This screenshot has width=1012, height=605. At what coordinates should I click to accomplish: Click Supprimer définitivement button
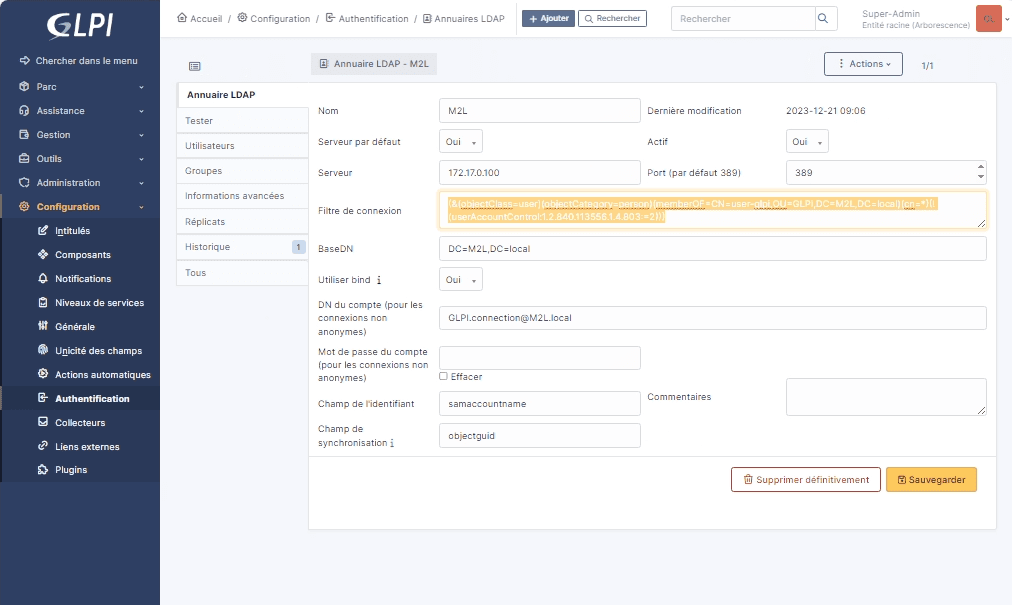pos(806,480)
